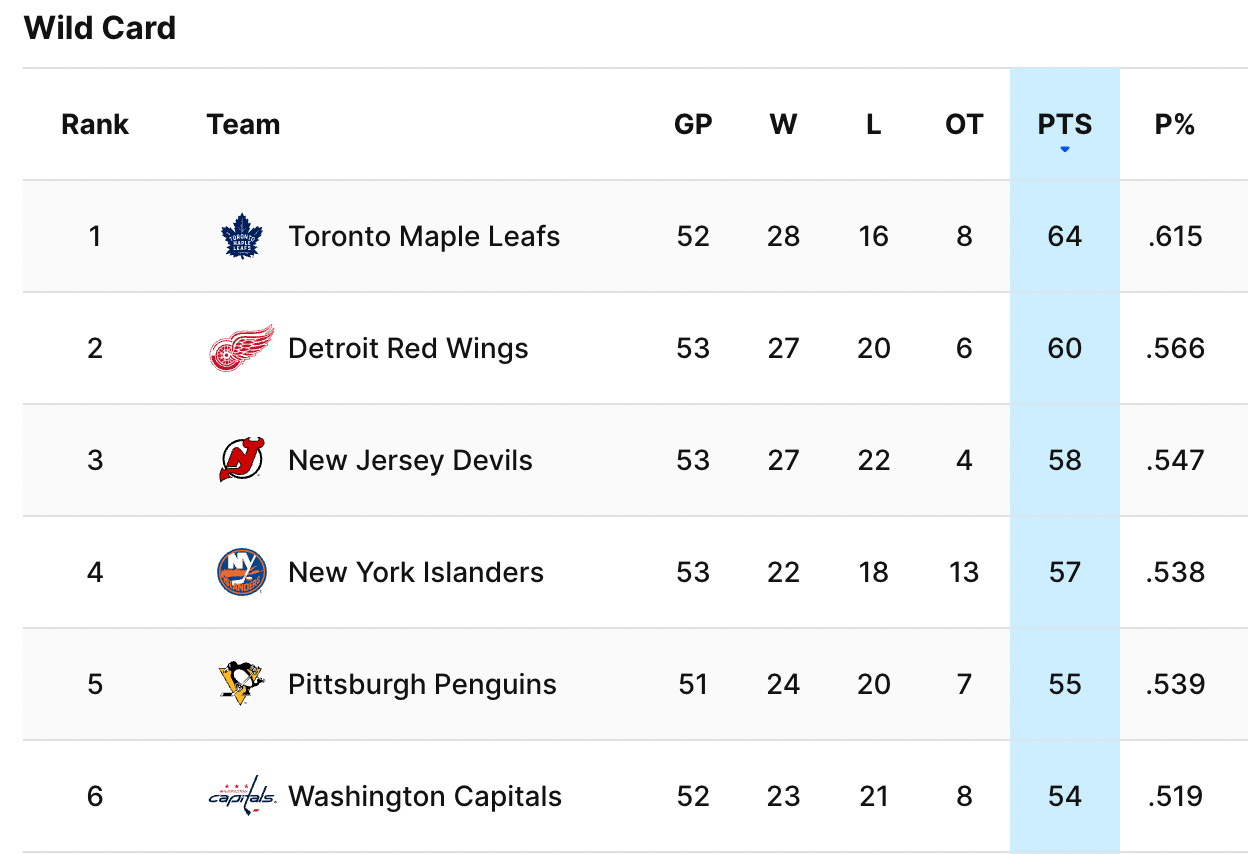Screen dimensions: 1248x854
Task: Click the Washington Capitals logo
Action: point(241,796)
